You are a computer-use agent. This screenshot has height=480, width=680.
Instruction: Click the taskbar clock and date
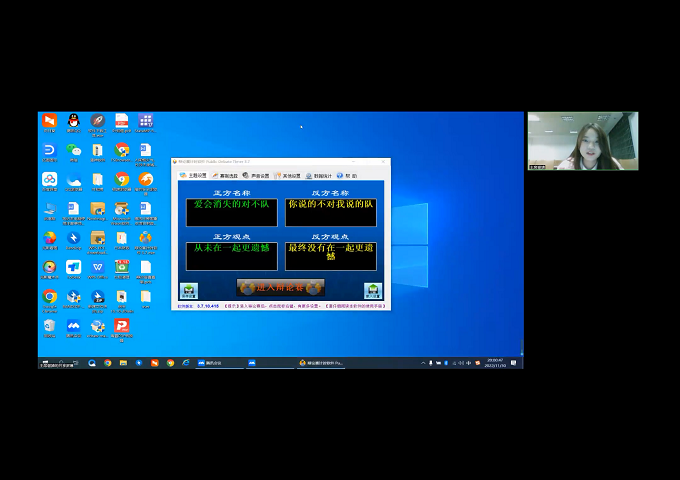(495, 363)
